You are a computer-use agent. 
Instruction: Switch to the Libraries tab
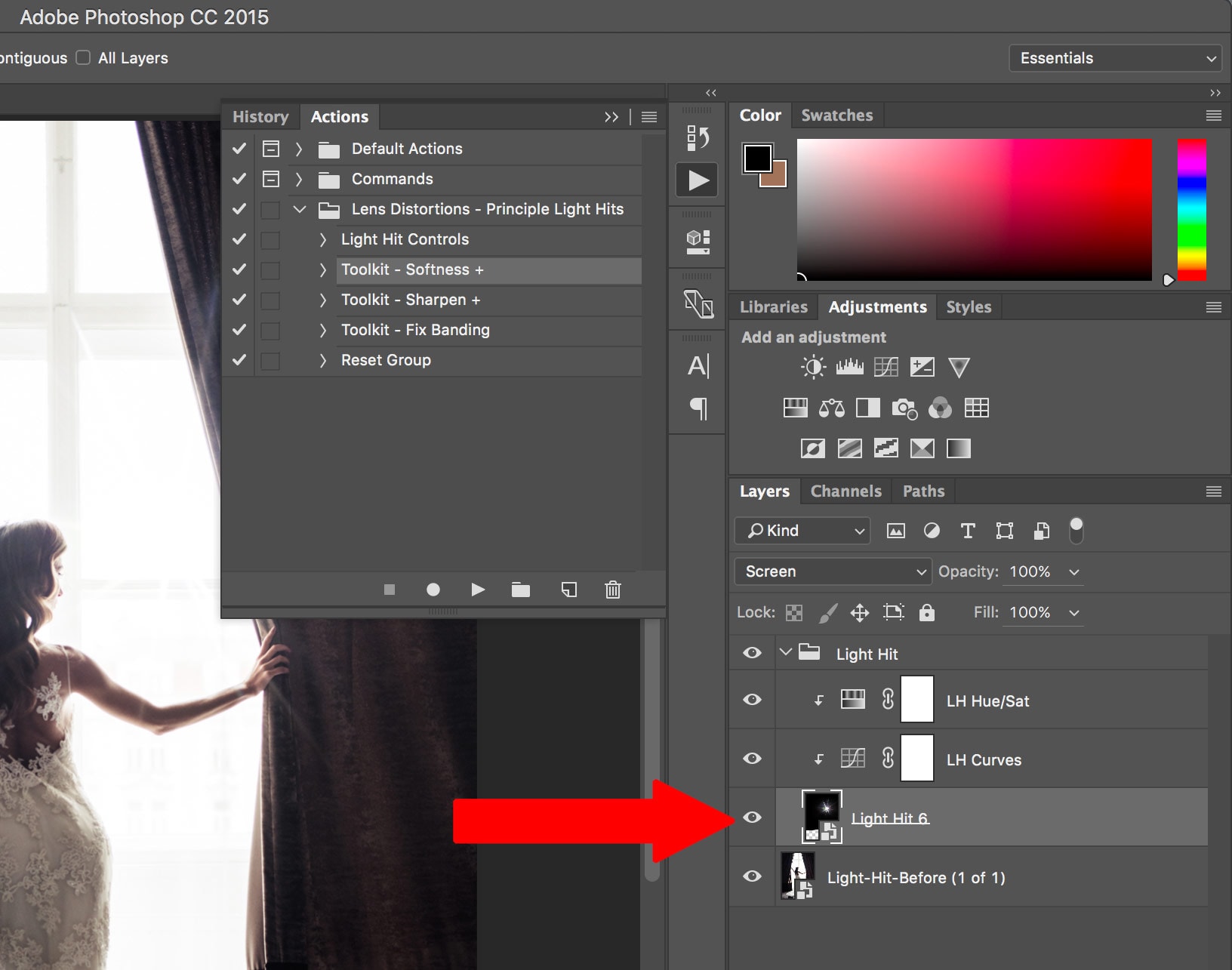click(x=773, y=307)
